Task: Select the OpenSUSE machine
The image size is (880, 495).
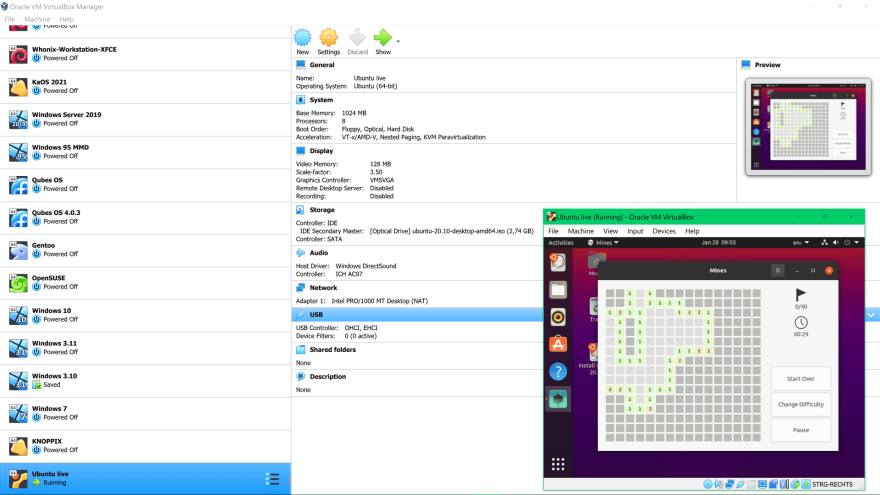Action: tap(145, 283)
